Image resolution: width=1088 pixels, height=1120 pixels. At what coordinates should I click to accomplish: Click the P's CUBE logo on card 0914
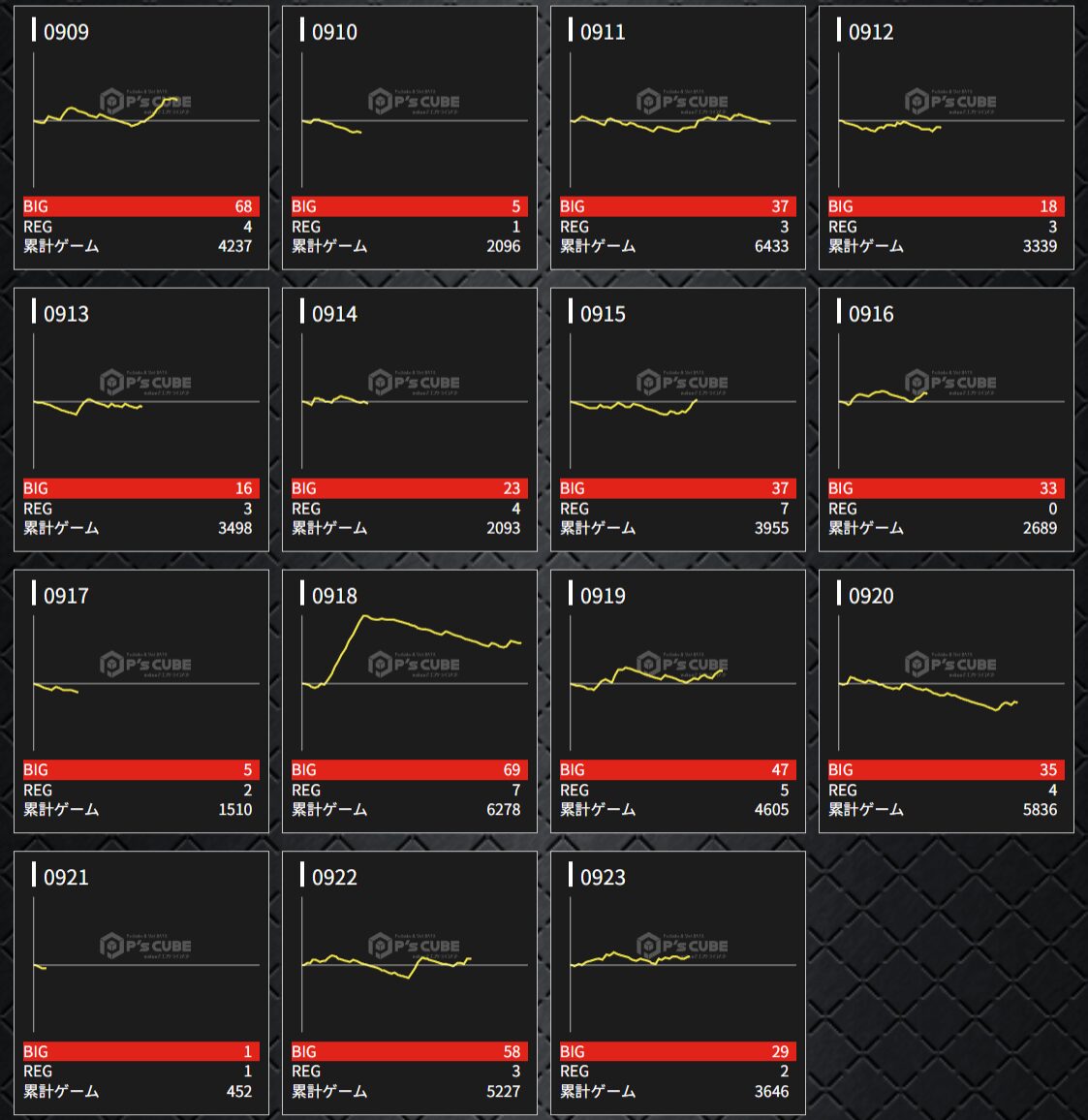coord(413,383)
